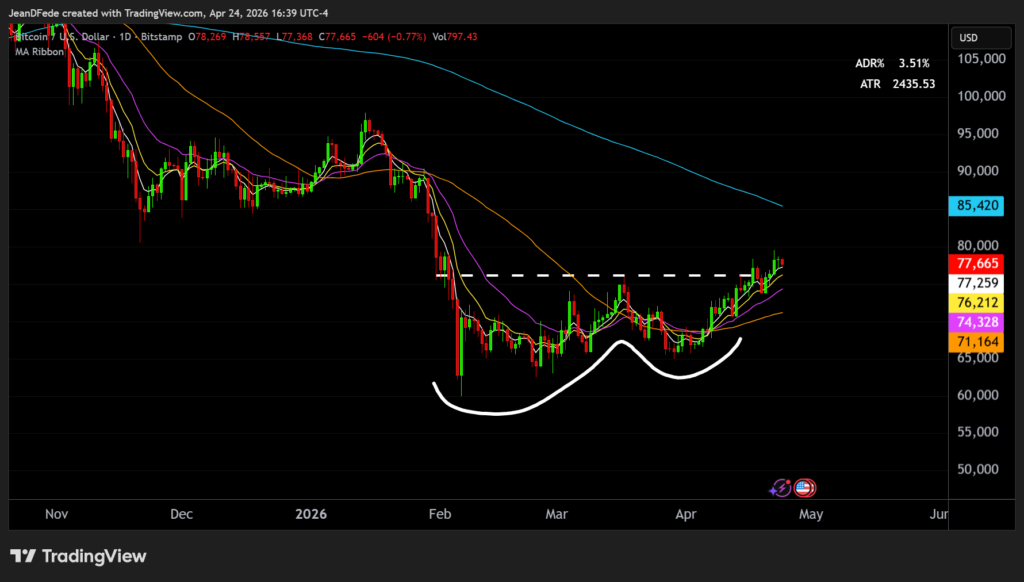The image size is (1024, 582).
Task: Select the white 77,259 moving average label
Action: click(980, 283)
